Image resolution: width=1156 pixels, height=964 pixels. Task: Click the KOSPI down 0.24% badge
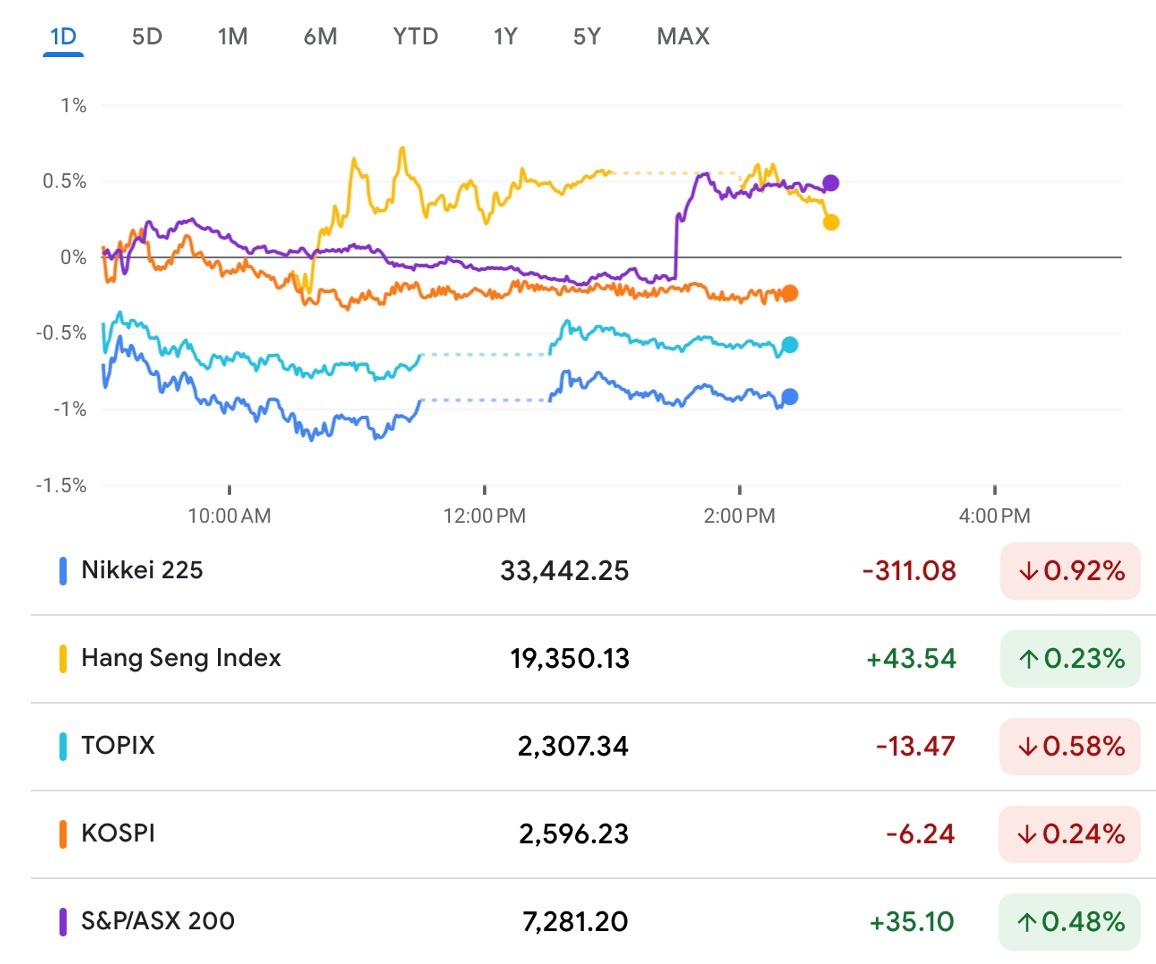pos(1070,834)
